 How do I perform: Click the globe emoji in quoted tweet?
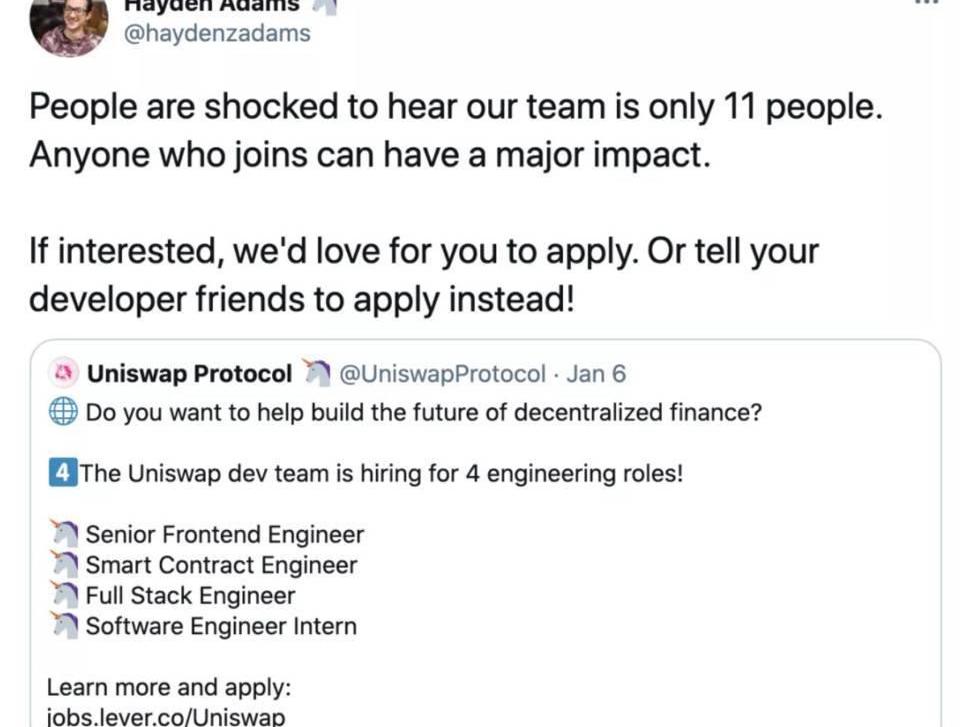pyautogui.click(x=63, y=412)
